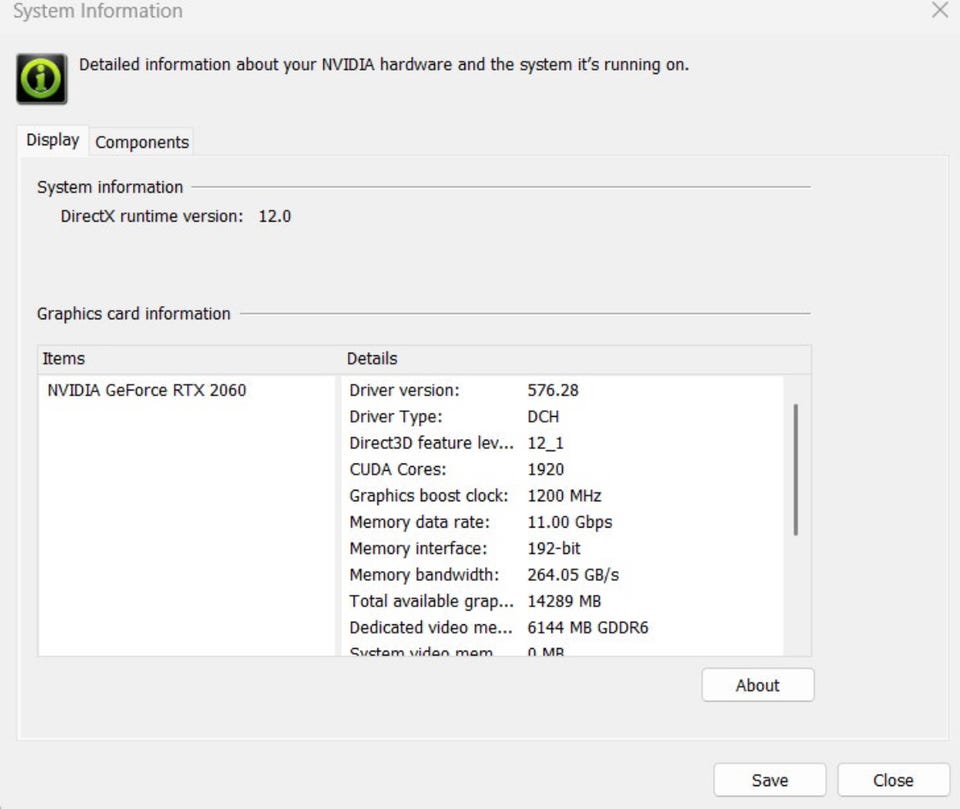Close the window using the title bar X
Image resolution: width=960 pixels, height=809 pixels.
coord(939,11)
